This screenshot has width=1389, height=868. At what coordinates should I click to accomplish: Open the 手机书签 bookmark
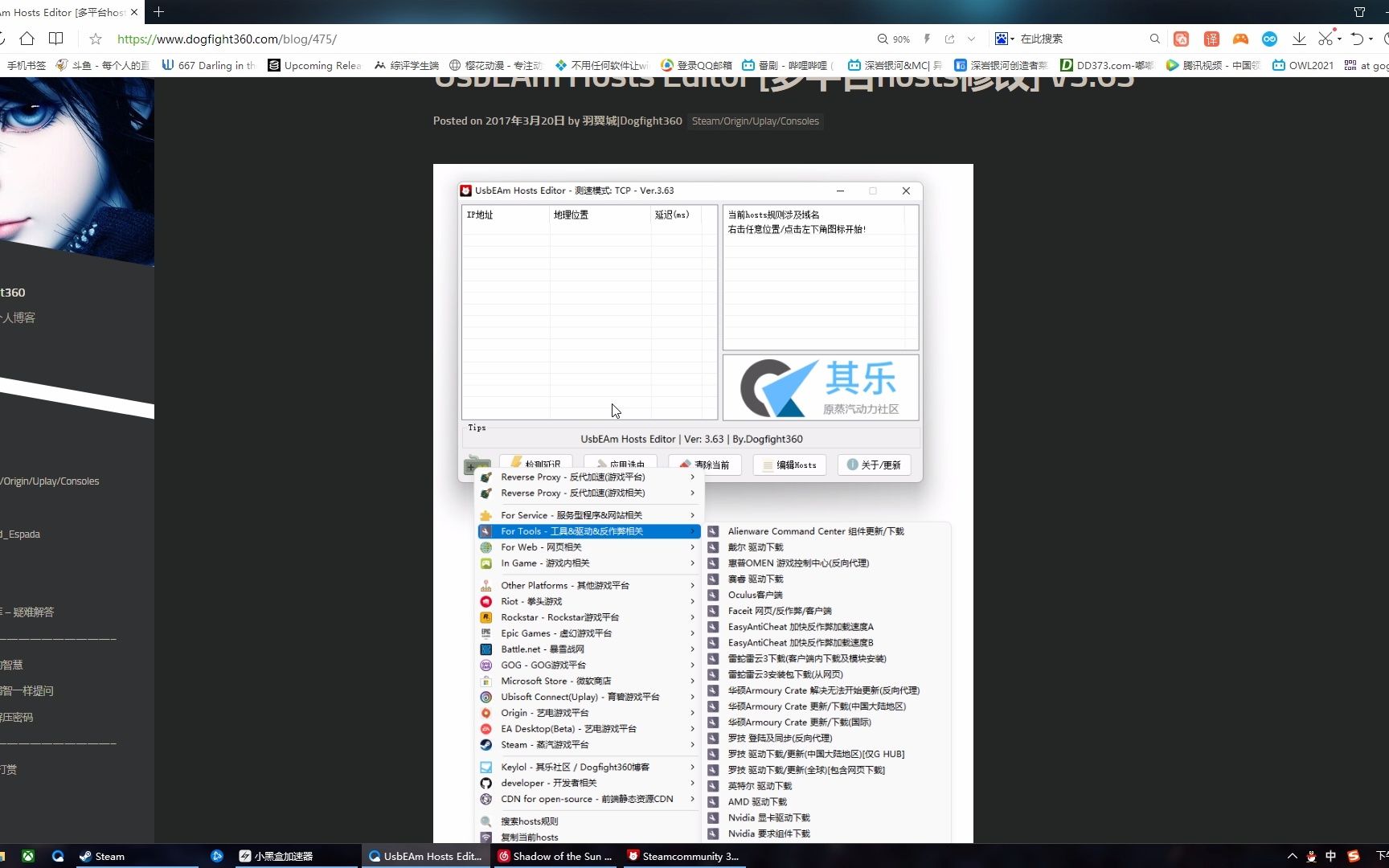26,65
